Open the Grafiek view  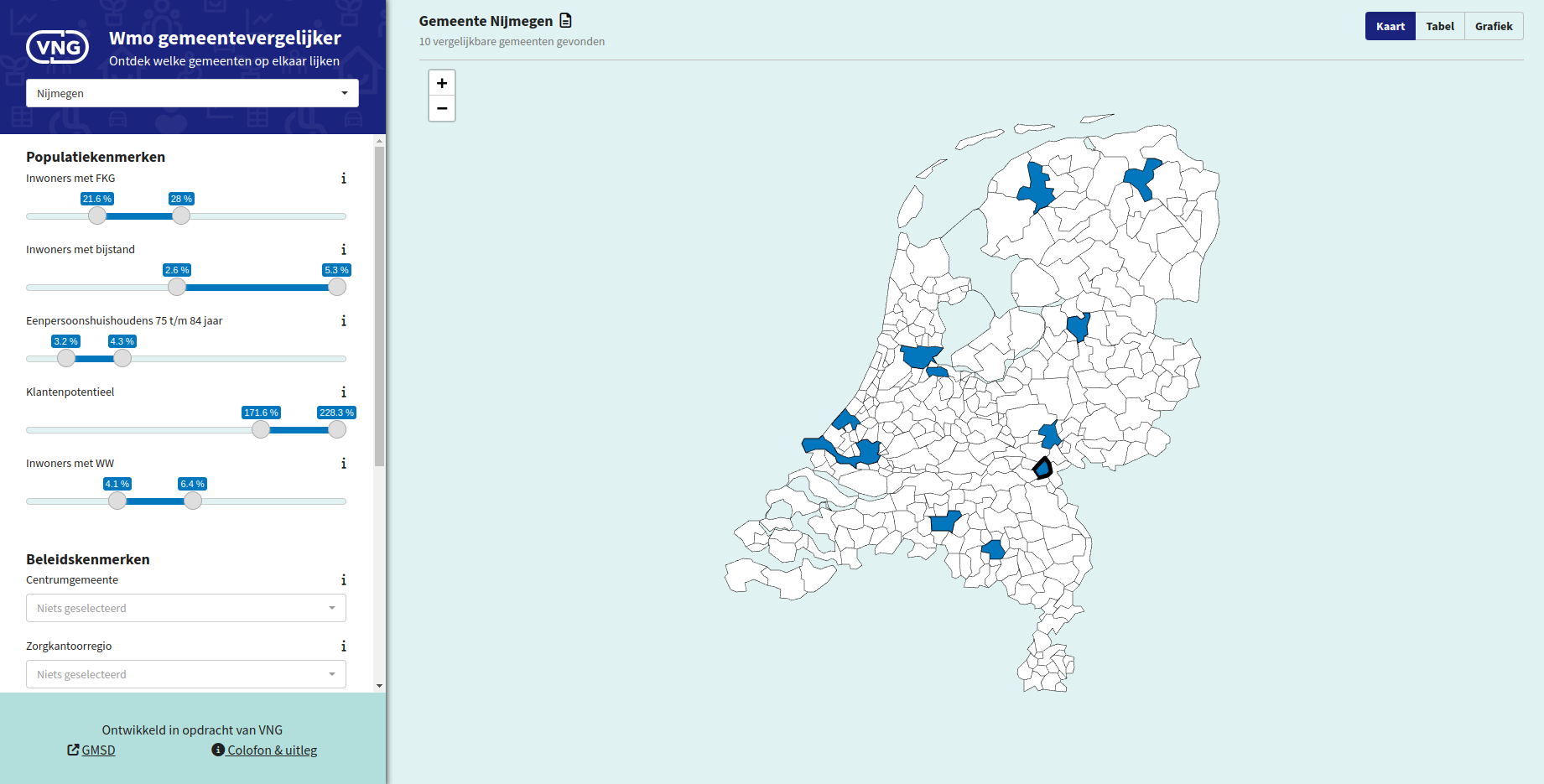point(1494,26)
